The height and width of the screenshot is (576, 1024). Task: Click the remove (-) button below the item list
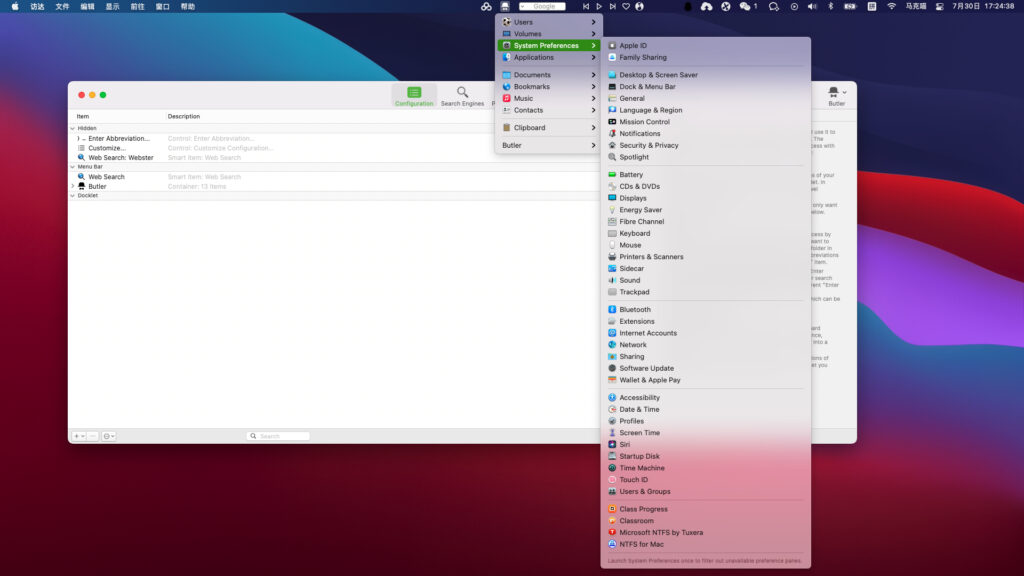(92, 436)
